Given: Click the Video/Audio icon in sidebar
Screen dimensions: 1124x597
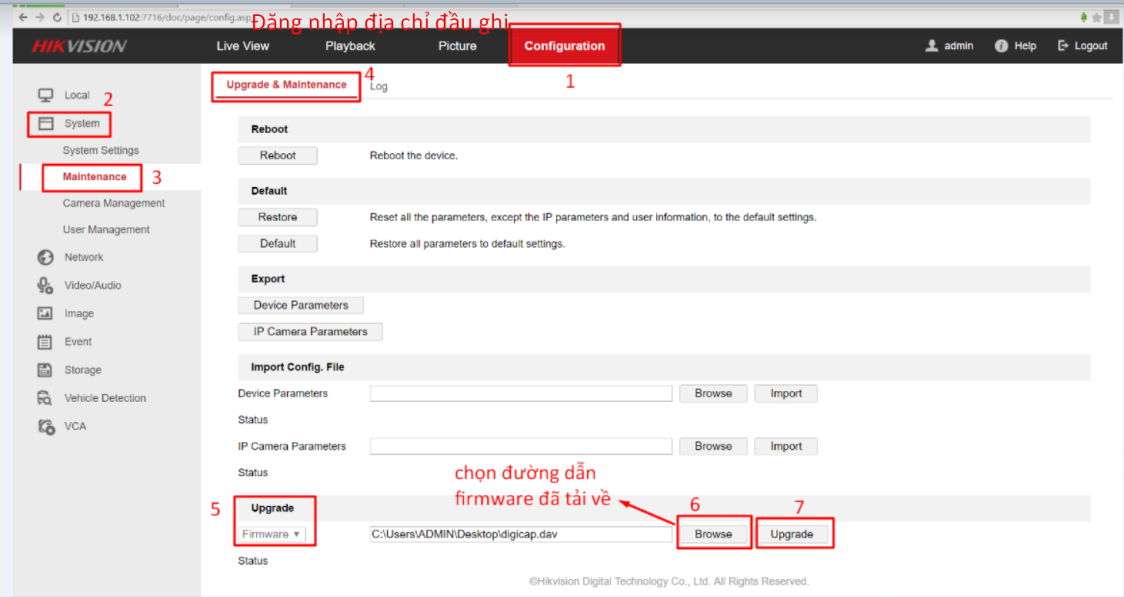Looking at the screenshot, I should pos(45,285).
